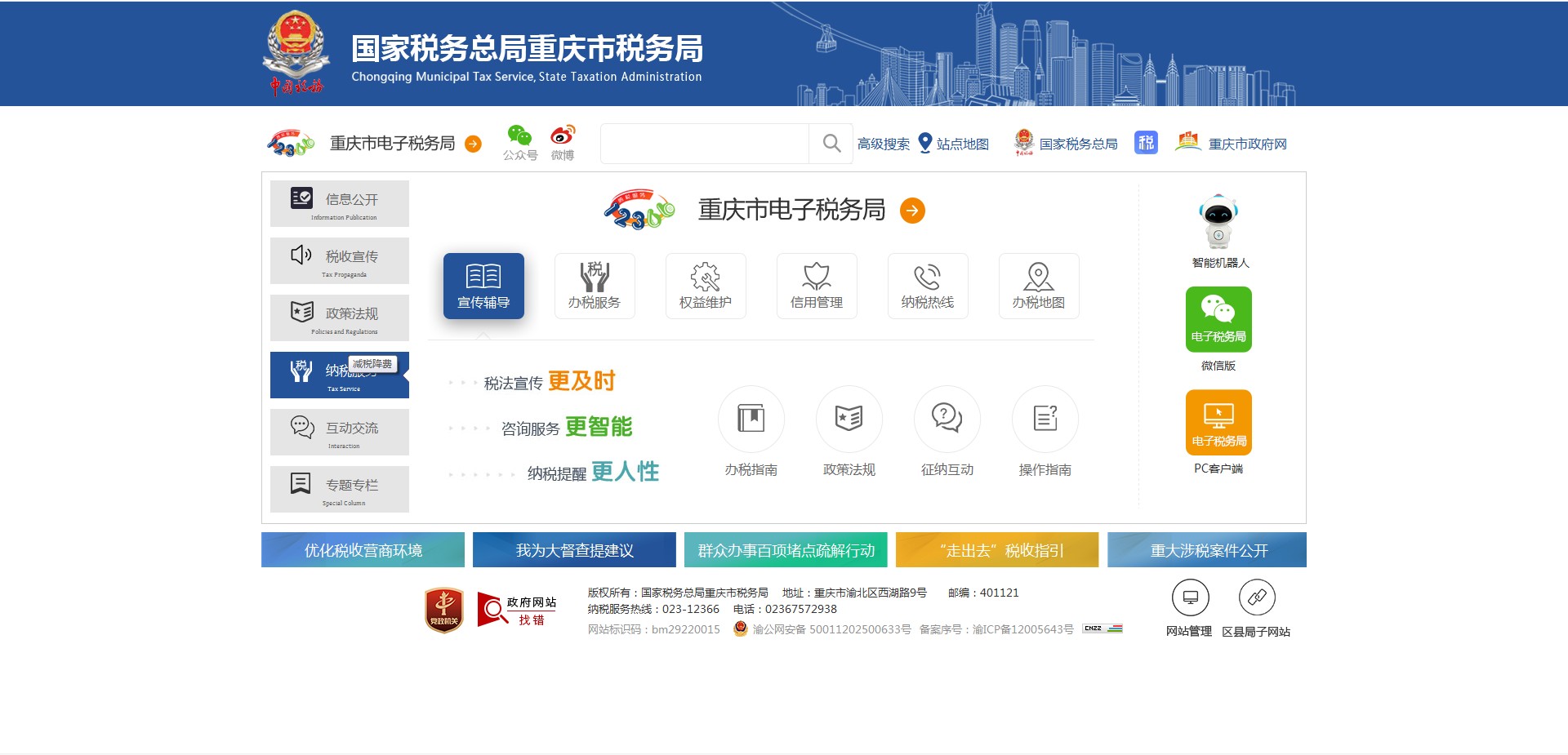This screenshot has width=1568, height=755.
Task: Open the 纳税热线 phone icon
Action: pos(928,286)
